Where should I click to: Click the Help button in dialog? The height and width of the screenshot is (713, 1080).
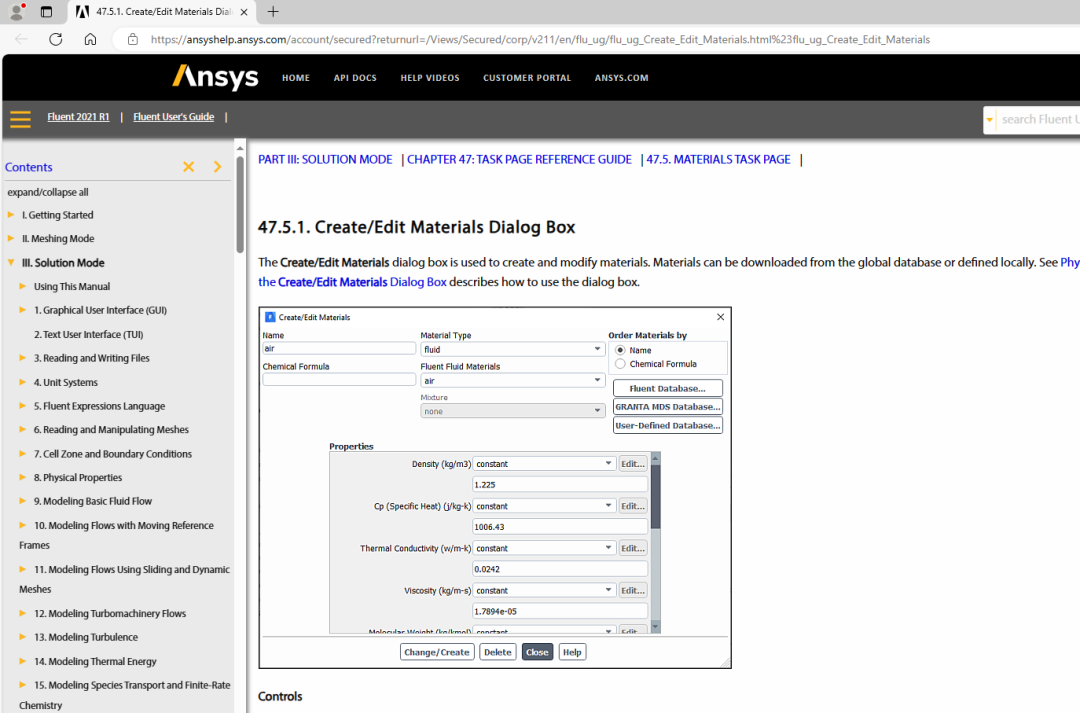[572, 652]
